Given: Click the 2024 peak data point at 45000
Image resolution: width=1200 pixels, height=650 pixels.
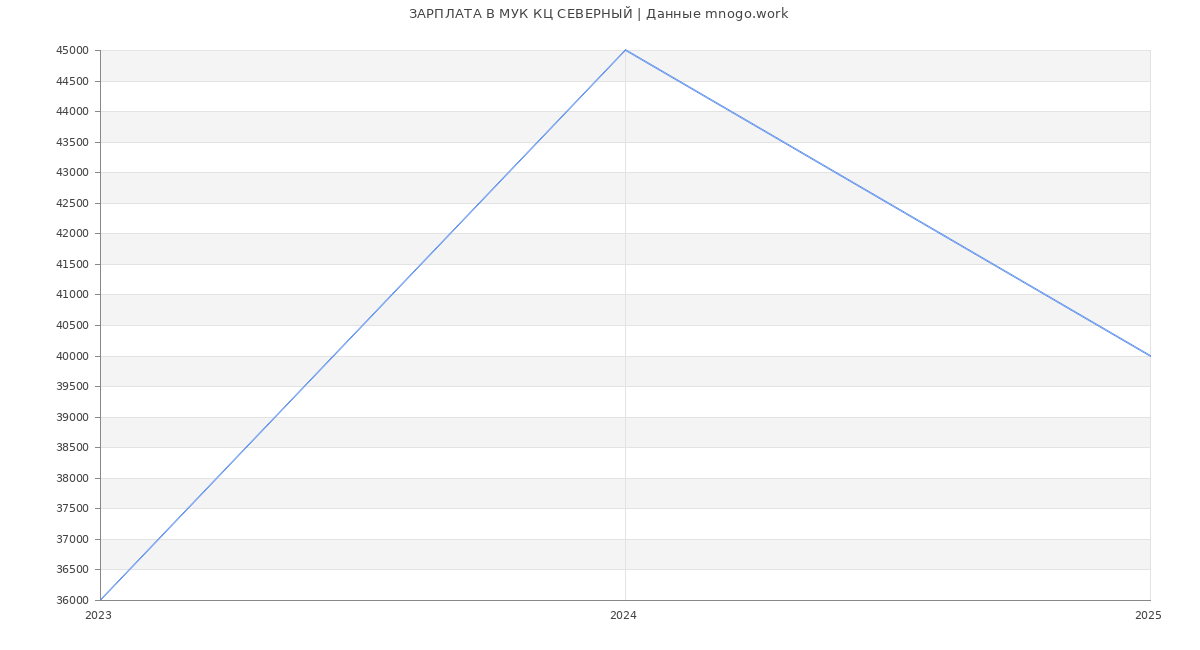Looking at the screenshot, I should 625,50.
